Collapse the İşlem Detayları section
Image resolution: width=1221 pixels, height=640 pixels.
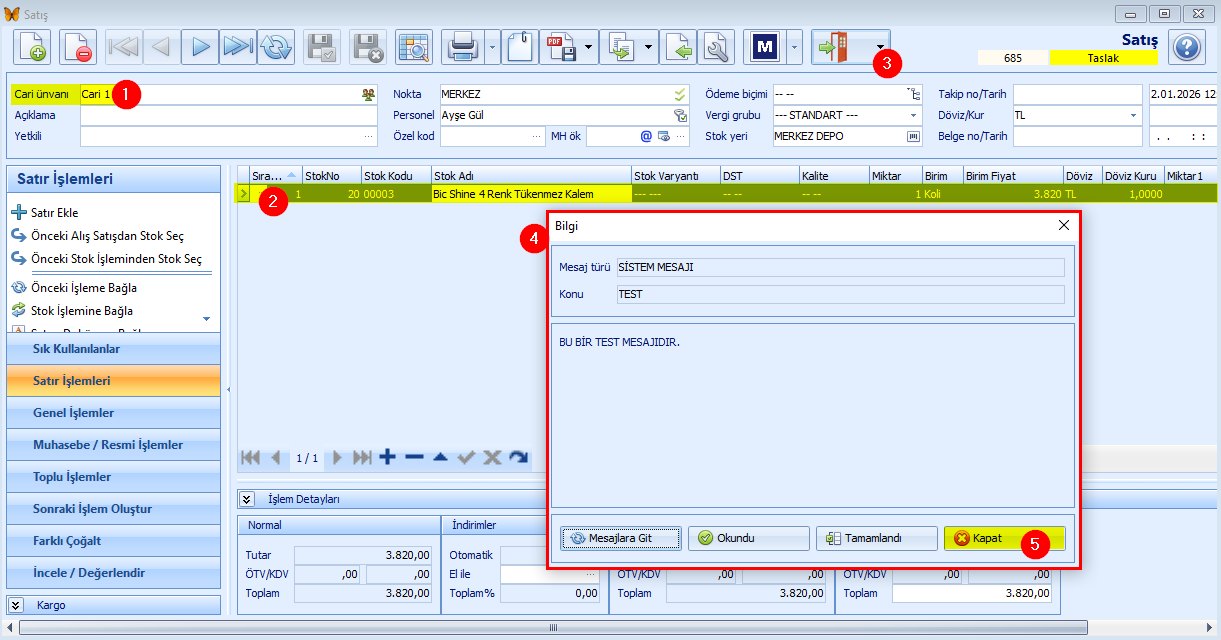tap(246, 499)
